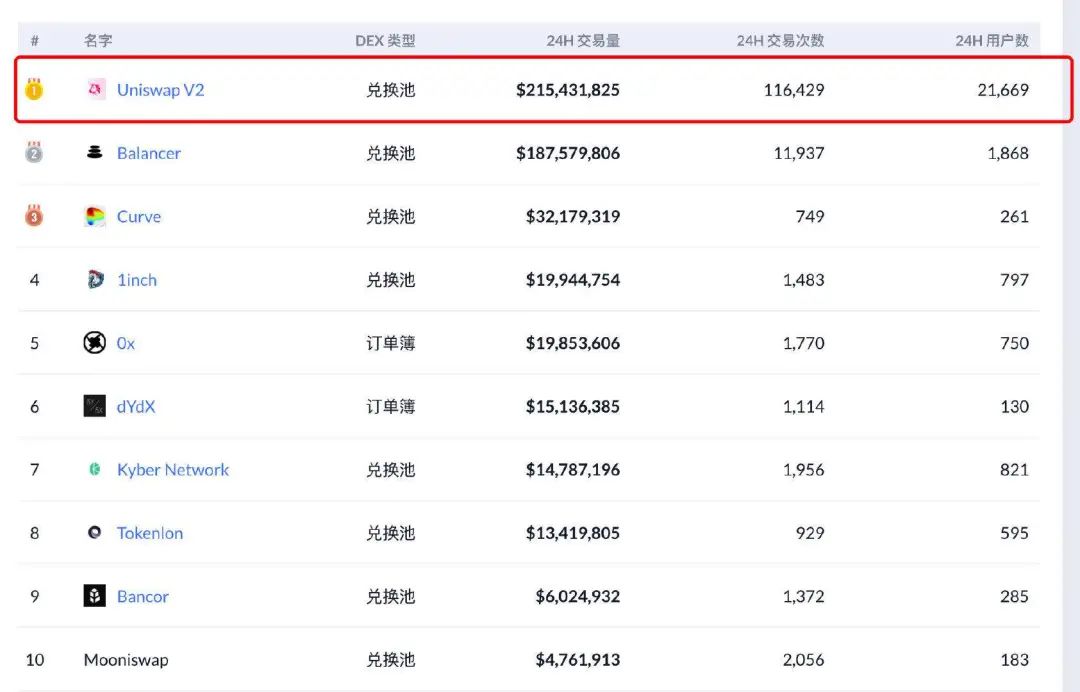Viewport: 1080px width, 692px height.
Task: Open the Kyber Network link
Action: [x=173, y=470]
